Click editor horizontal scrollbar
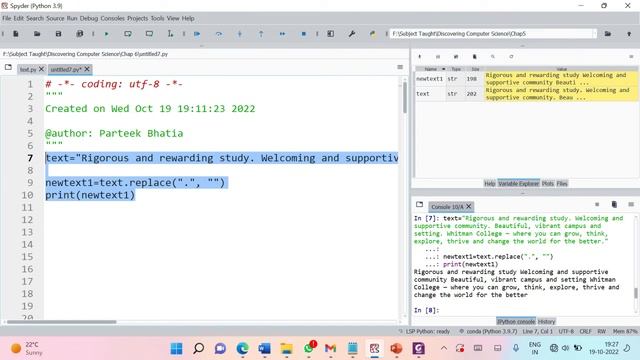Viewport: 640px width, 360px height. pos(62,322)
